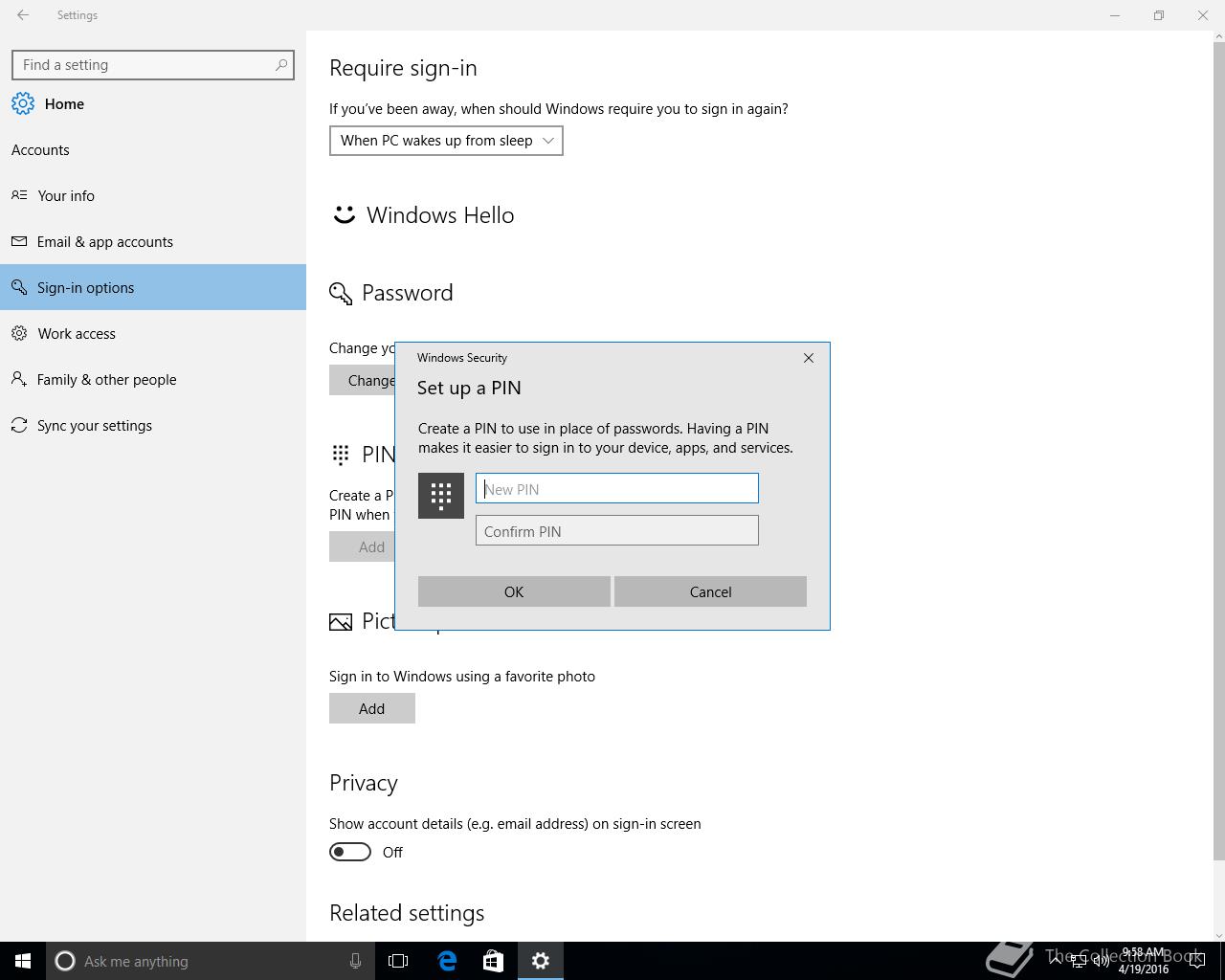
Task: Click the Settings back arrow
Action: pyautogui.click(x=23, y=15)
